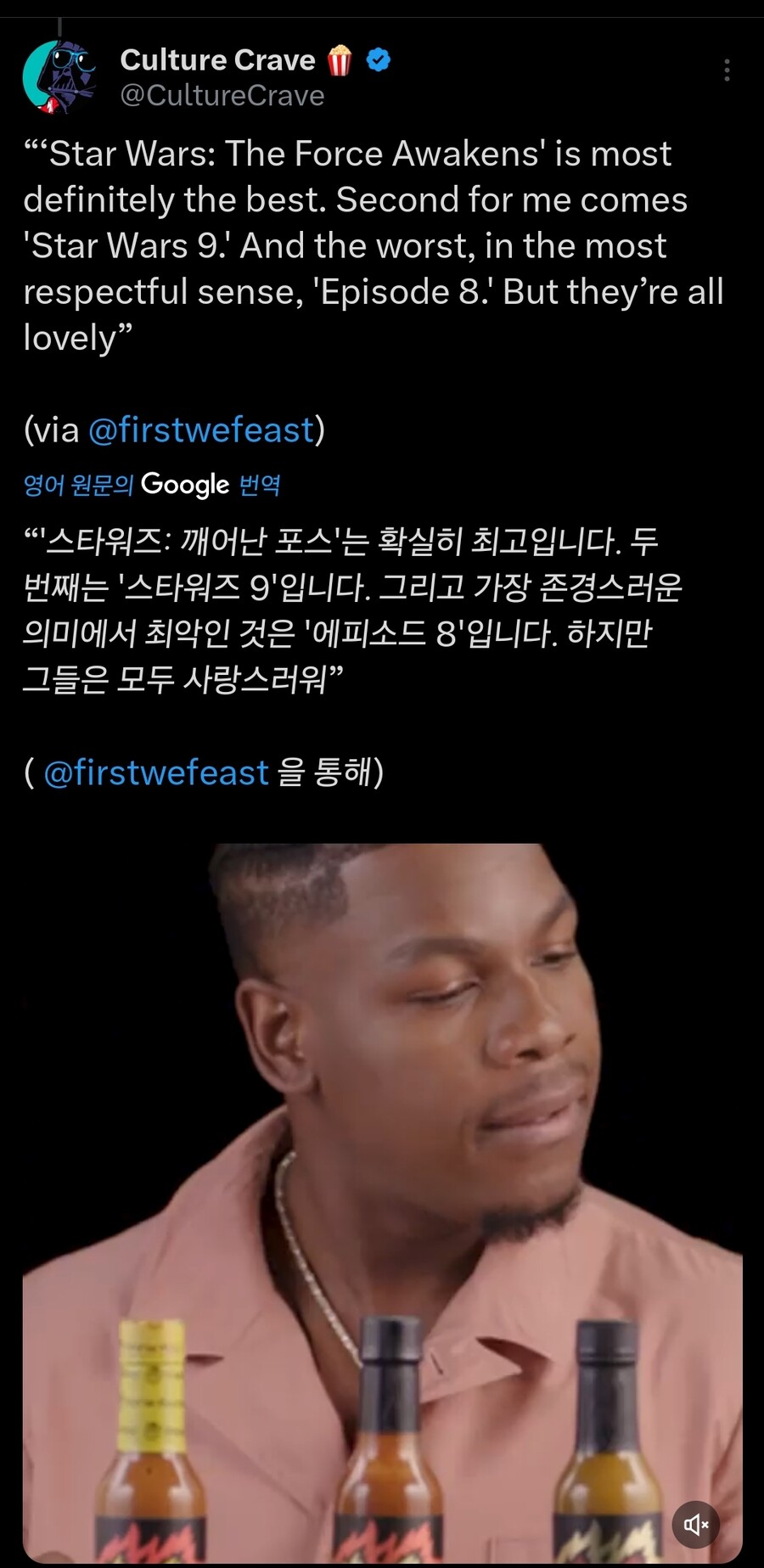Open the @CultureCrave handle
Screen dimensions: 764x1568
pyautogui.click(x=222, y=96)
